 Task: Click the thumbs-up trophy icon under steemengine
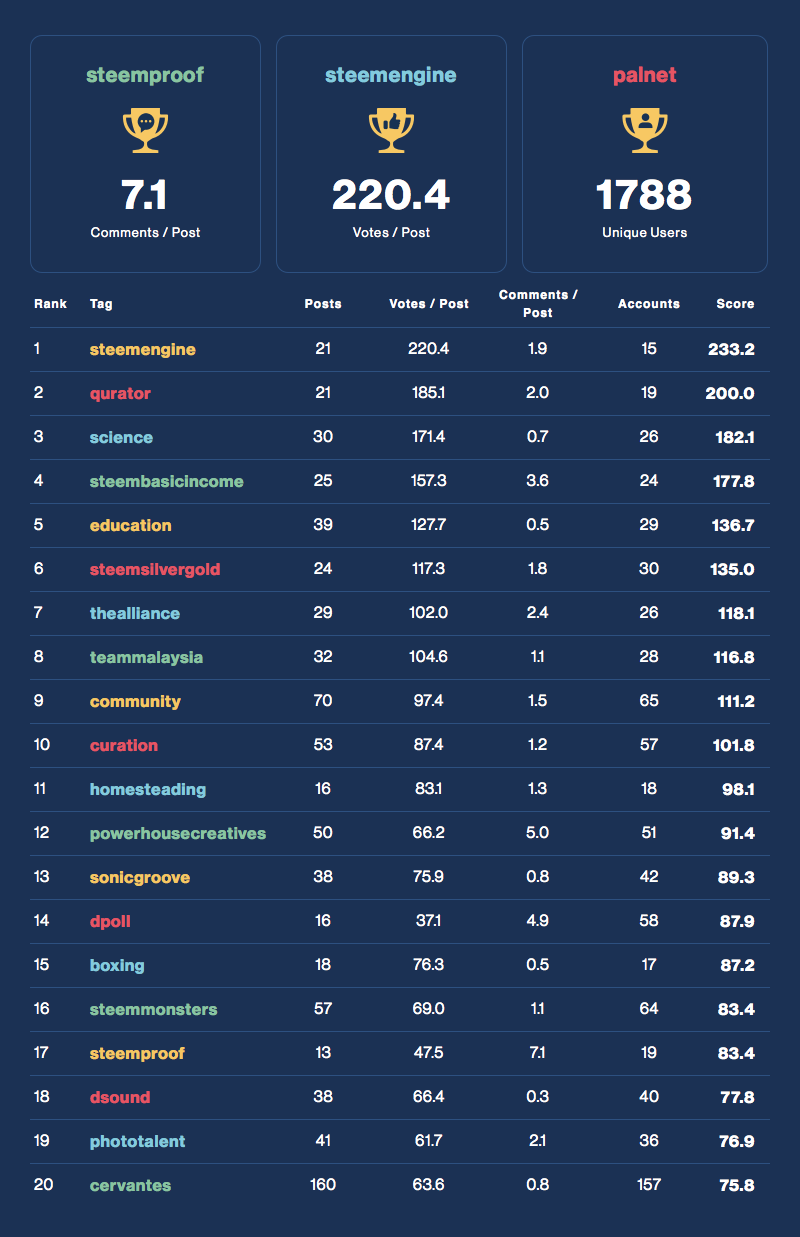pyautogui.click(x=391, y=131)
